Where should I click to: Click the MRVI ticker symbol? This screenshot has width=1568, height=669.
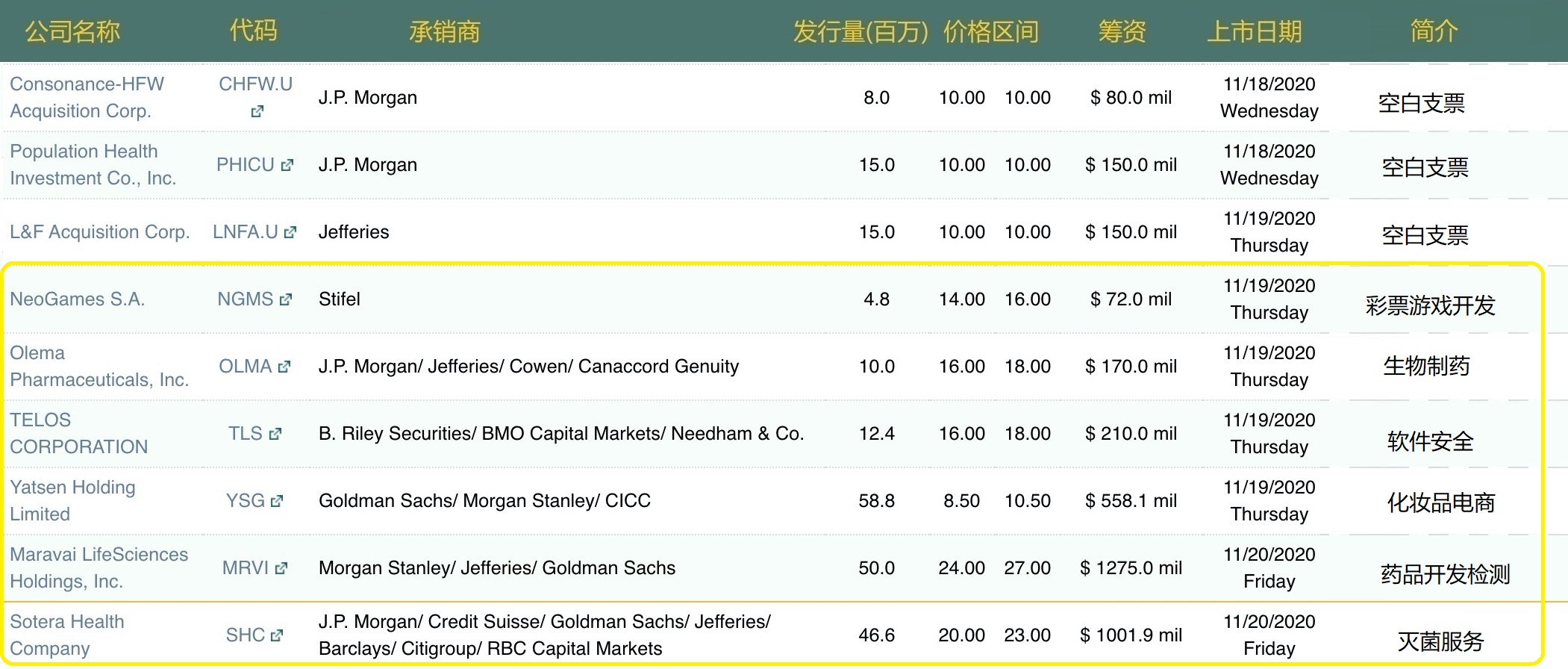pyautogui.click(x=246, y=568)
